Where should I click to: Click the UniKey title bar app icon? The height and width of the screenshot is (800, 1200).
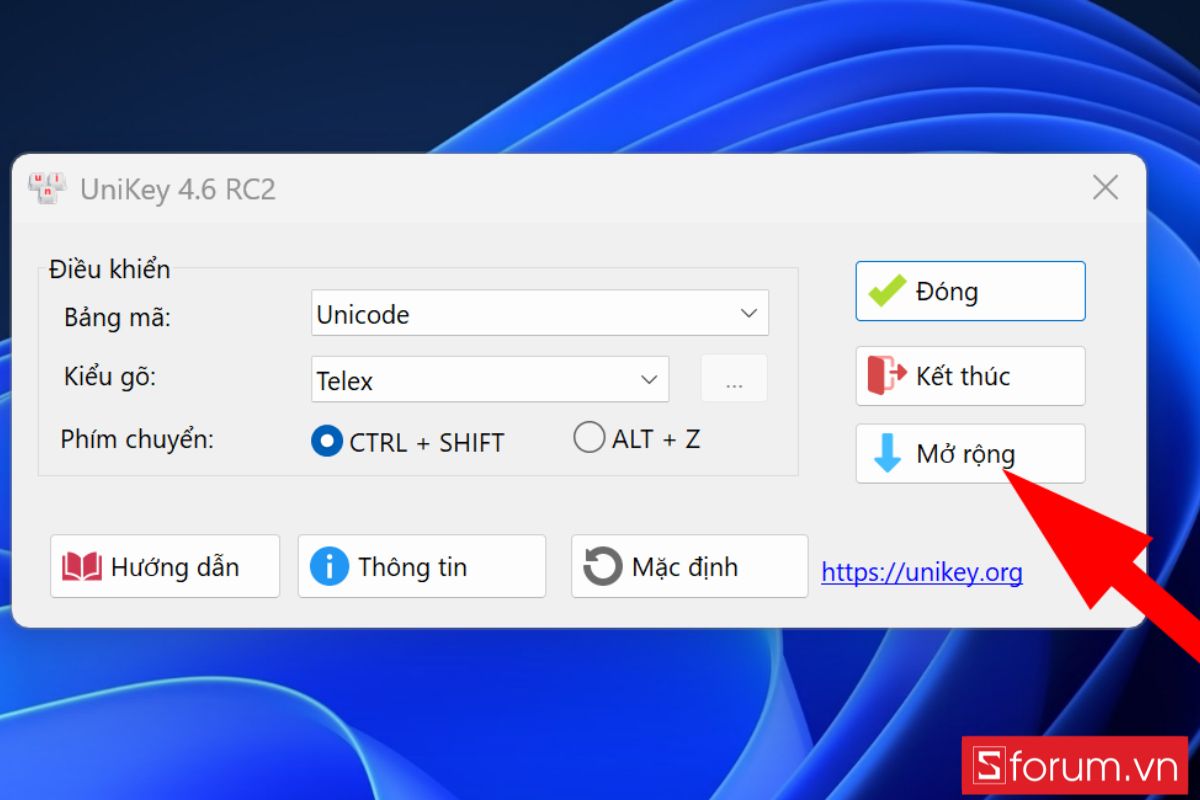[47, 188]
